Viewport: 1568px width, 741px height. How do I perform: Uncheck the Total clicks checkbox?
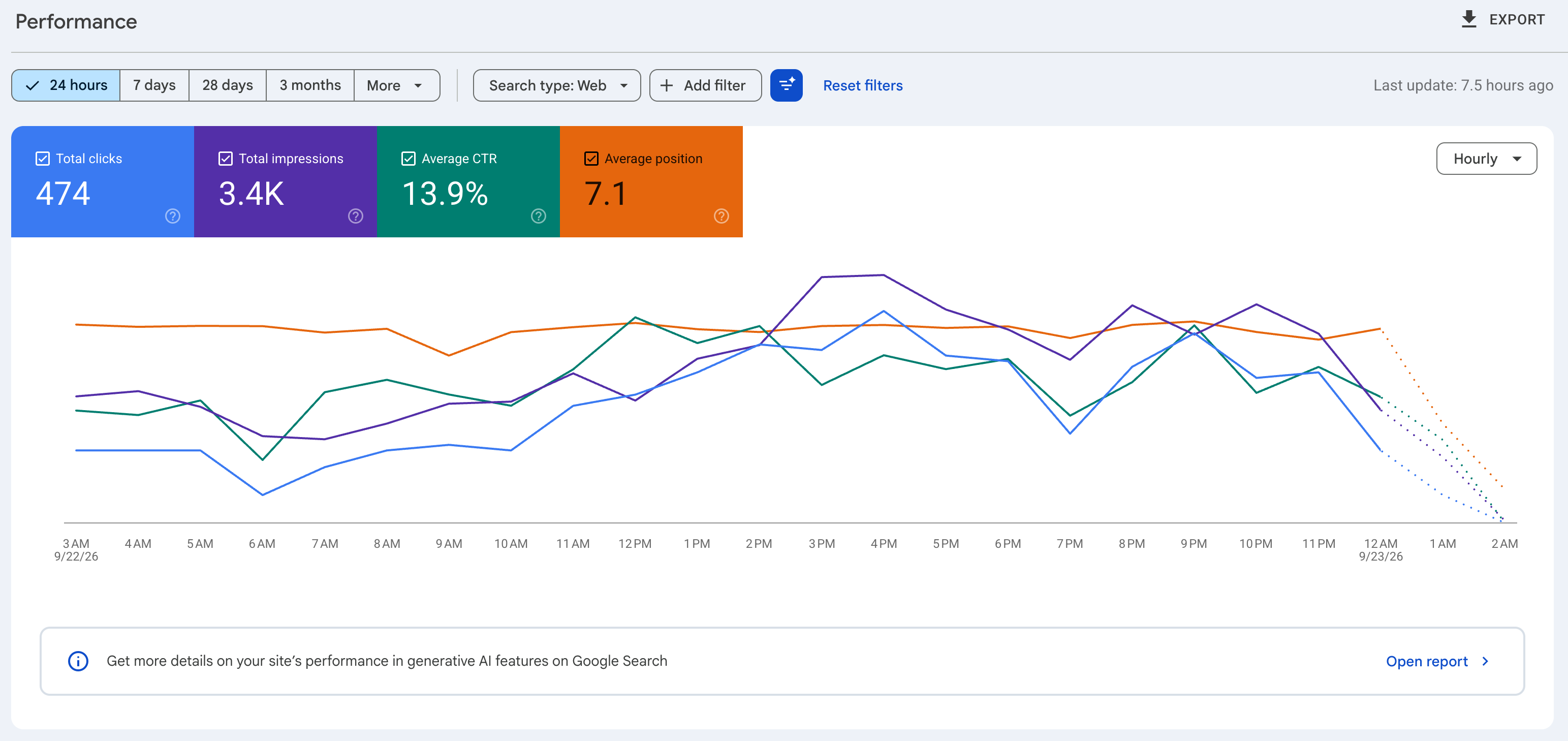[43, 159]
